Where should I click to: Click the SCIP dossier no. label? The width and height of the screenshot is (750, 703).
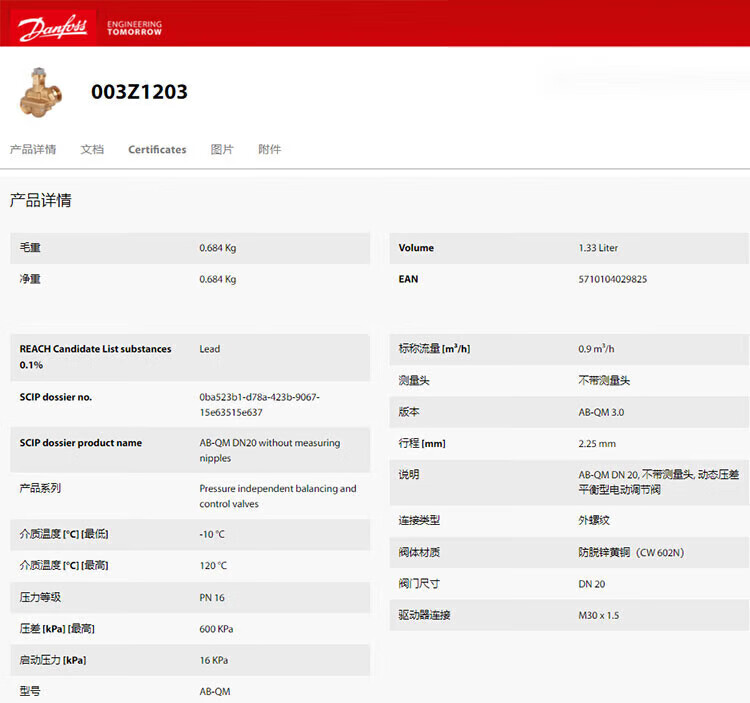[55, 397]
